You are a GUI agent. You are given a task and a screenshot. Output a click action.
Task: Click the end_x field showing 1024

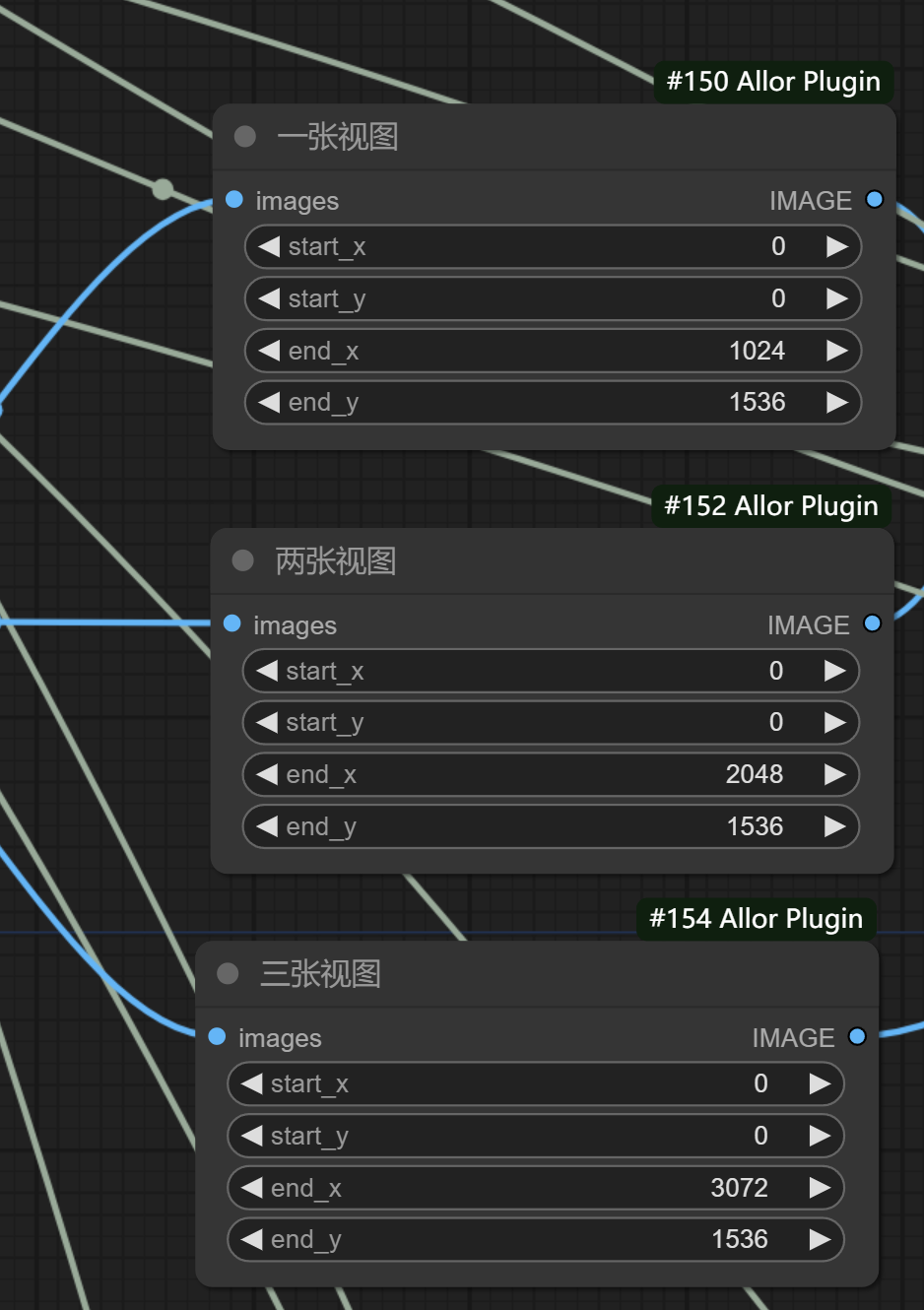[552, 351]
